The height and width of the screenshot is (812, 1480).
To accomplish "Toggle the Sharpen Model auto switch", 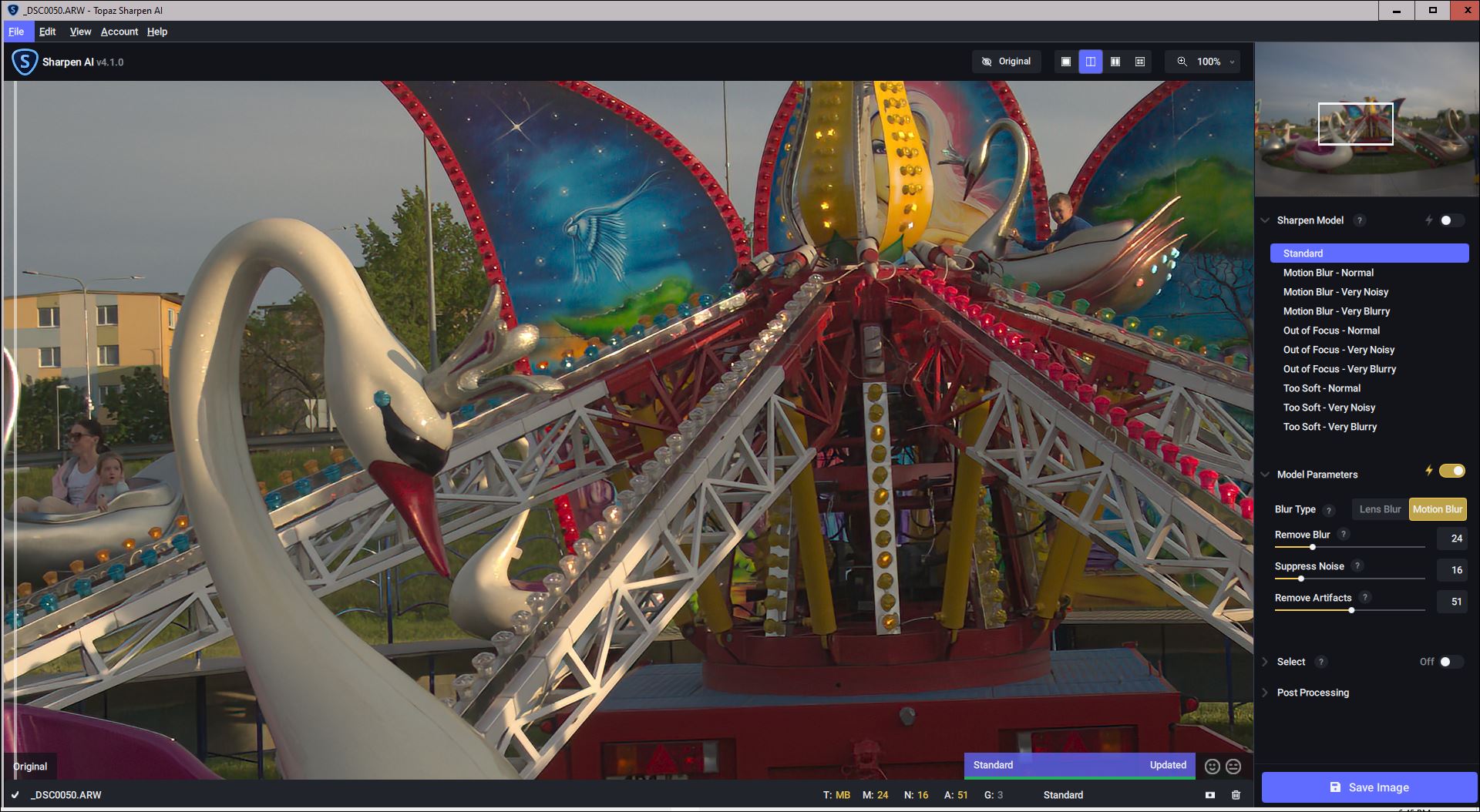I will [x=1451, y=220].
